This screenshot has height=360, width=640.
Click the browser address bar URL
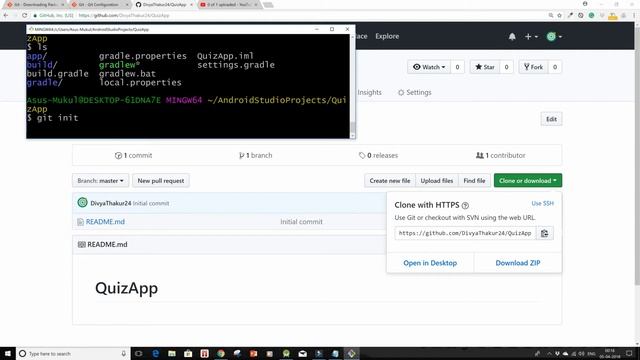(123, 15)
